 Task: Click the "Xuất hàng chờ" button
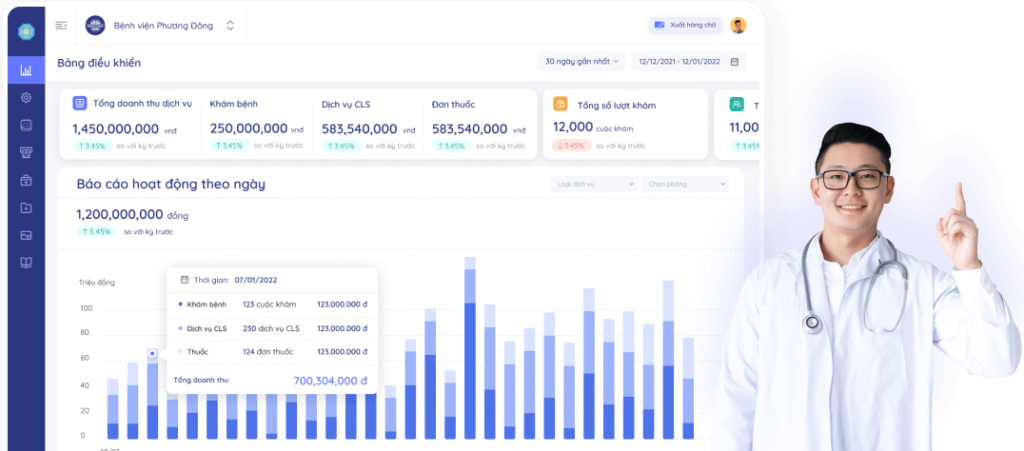pyautogui.click(x=684, y=25)
